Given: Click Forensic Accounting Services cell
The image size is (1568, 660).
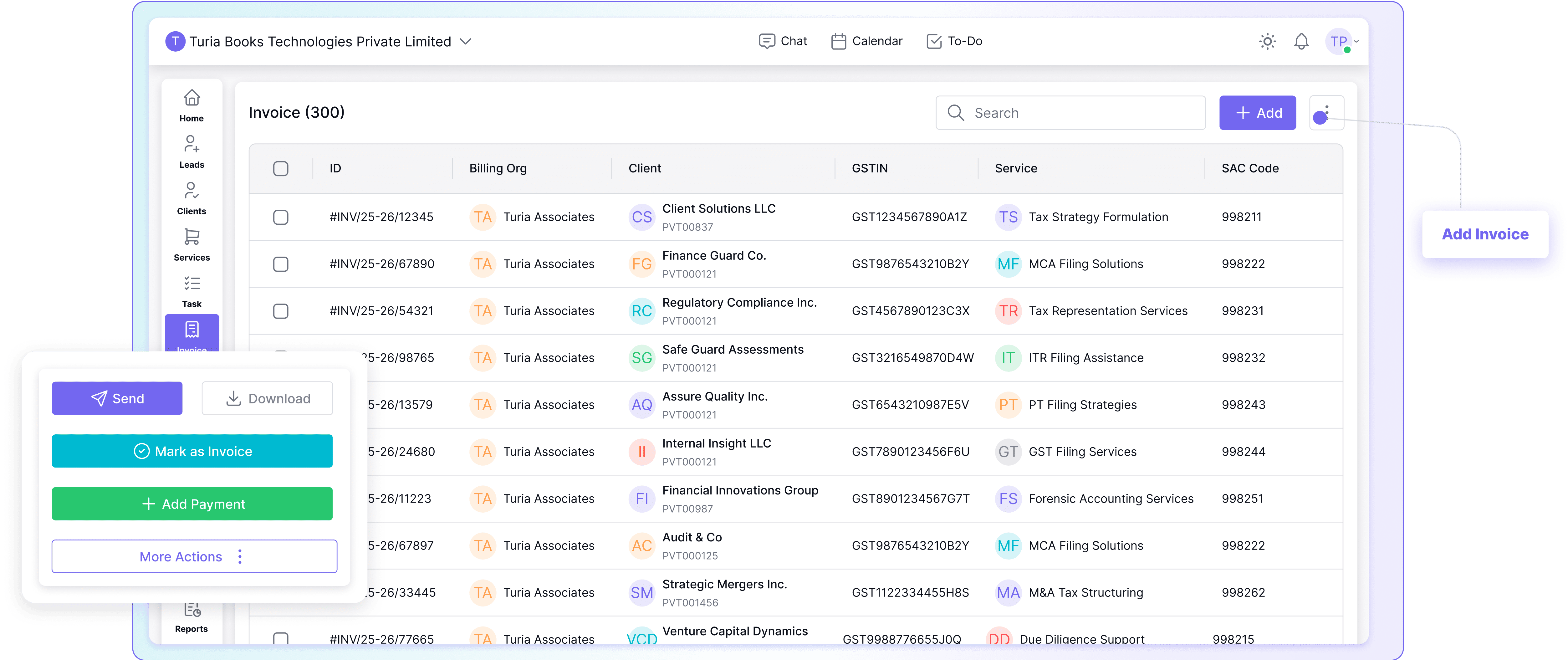Looking at the screenshot, I should tap(1111, 499).
